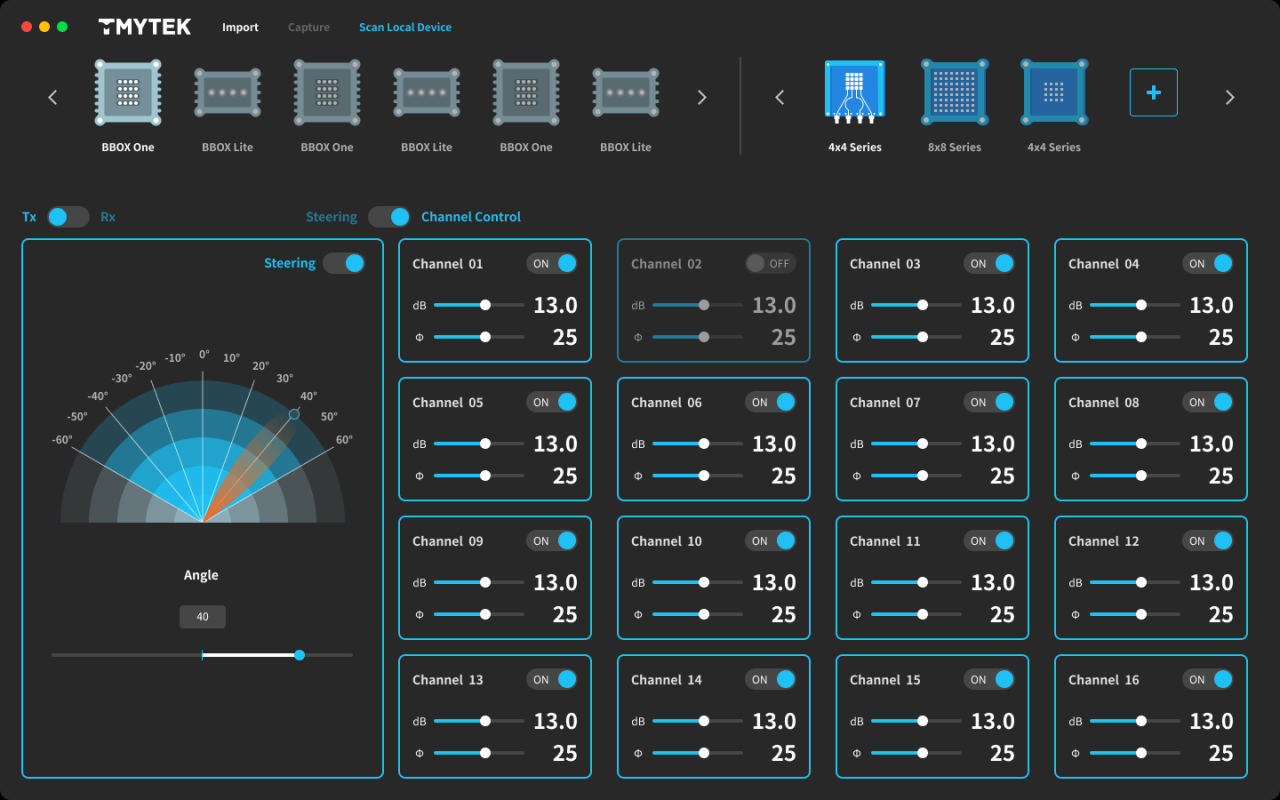Turn off Channel 06
The height and width of the screenshot is (800, 1280).
pyautogui.click(x=771, y=402)
